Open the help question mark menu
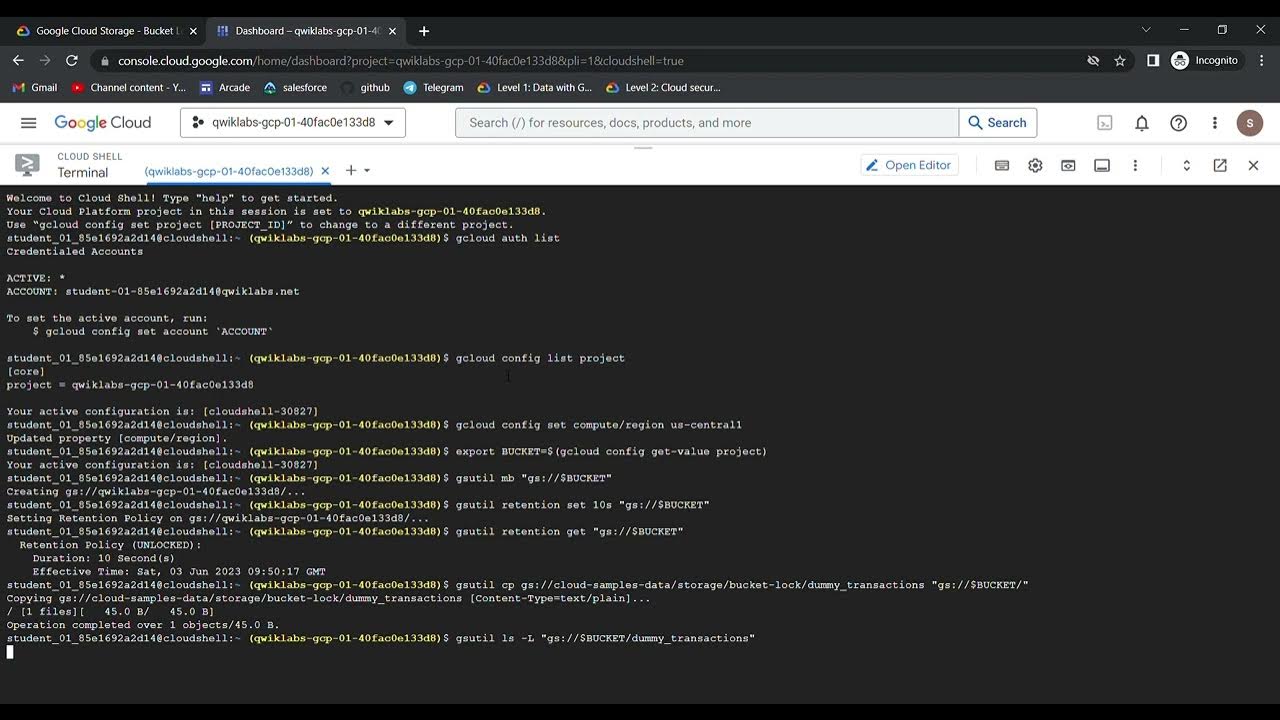Screen dimensions: 1280x720 tap(1179, 123)
